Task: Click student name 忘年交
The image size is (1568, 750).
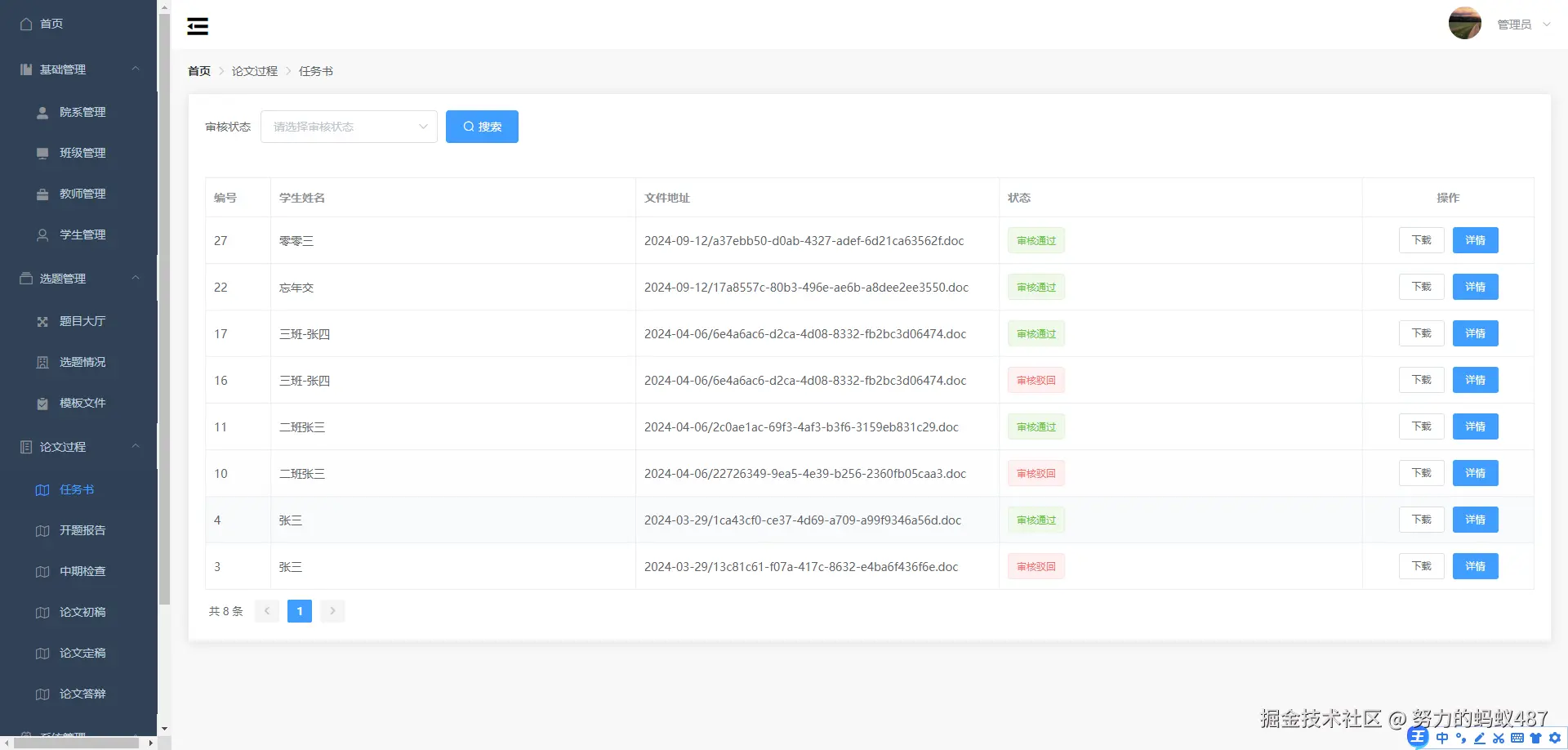Action: 296,288
